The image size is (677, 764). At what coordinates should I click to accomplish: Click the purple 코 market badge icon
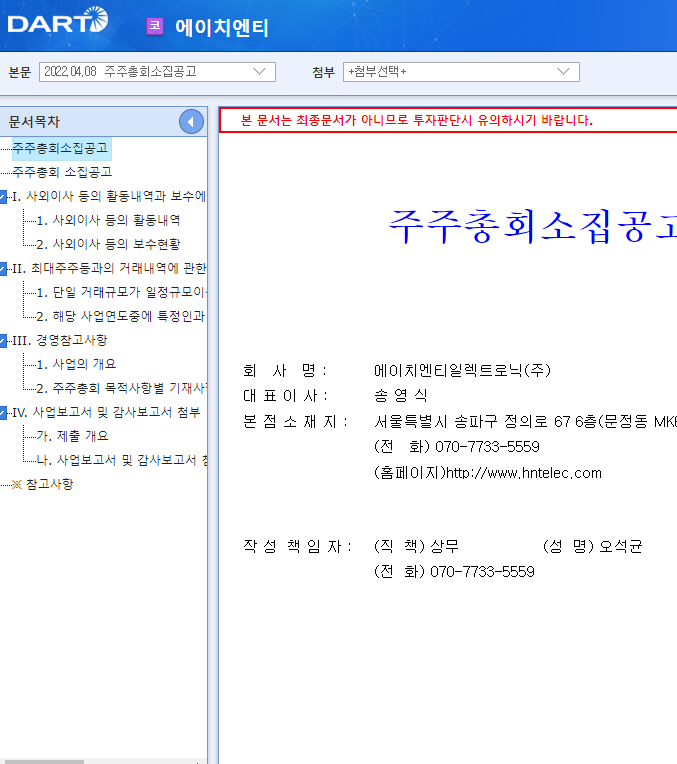pyautogui.click(x=155, y=26)
